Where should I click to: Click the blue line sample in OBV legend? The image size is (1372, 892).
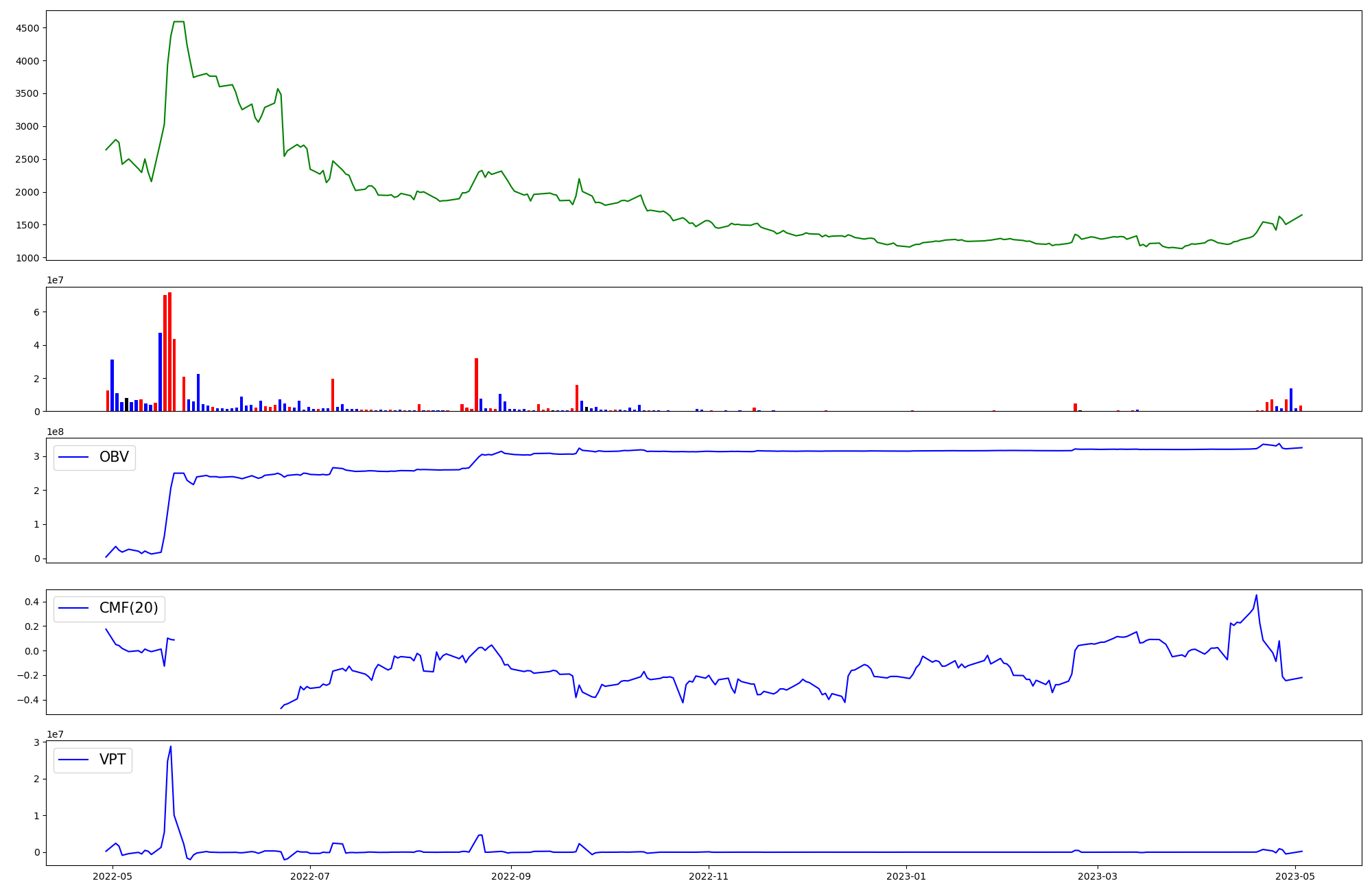73,457
